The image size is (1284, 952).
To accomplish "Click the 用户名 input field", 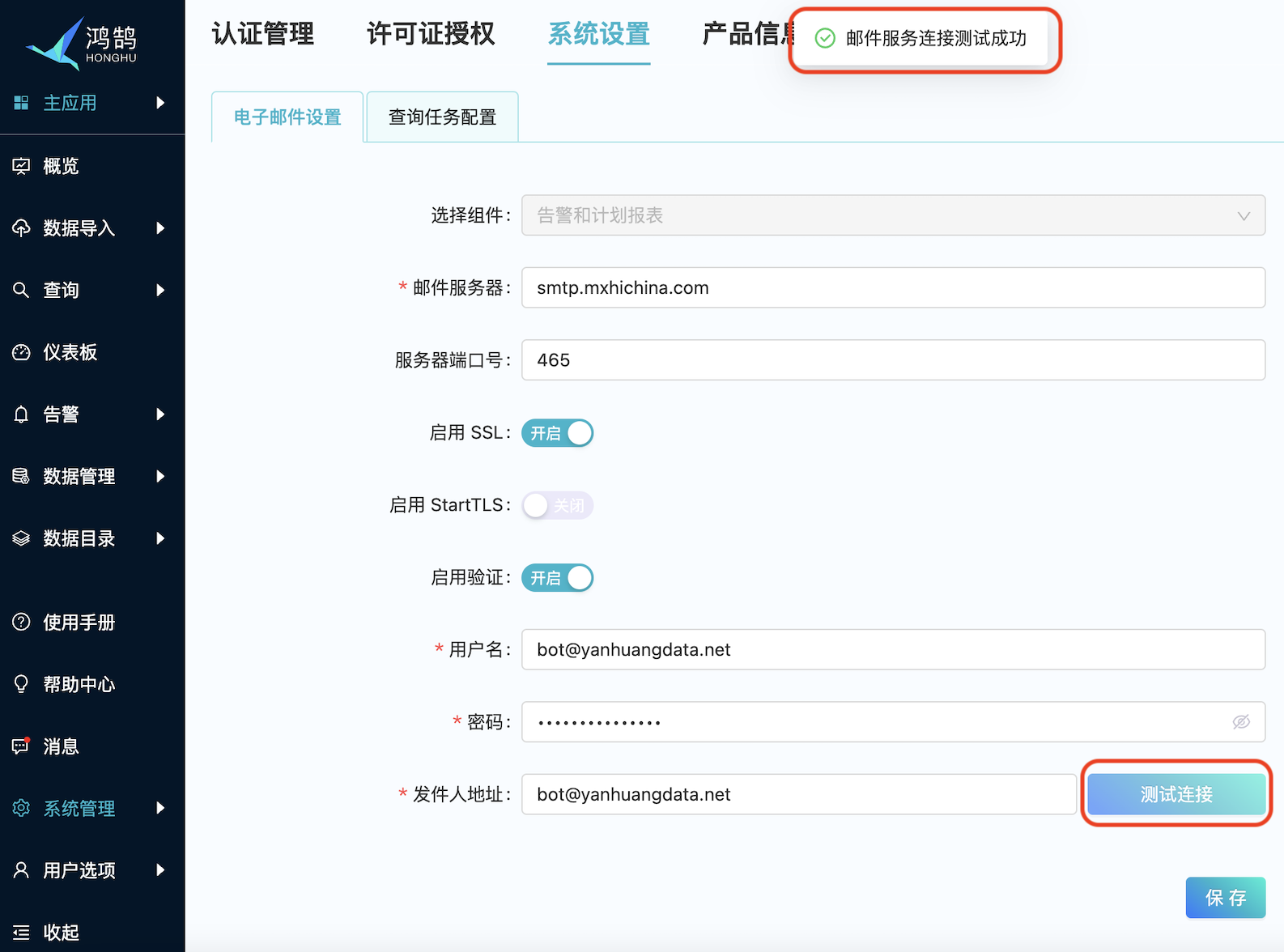I will coord(893,649).
